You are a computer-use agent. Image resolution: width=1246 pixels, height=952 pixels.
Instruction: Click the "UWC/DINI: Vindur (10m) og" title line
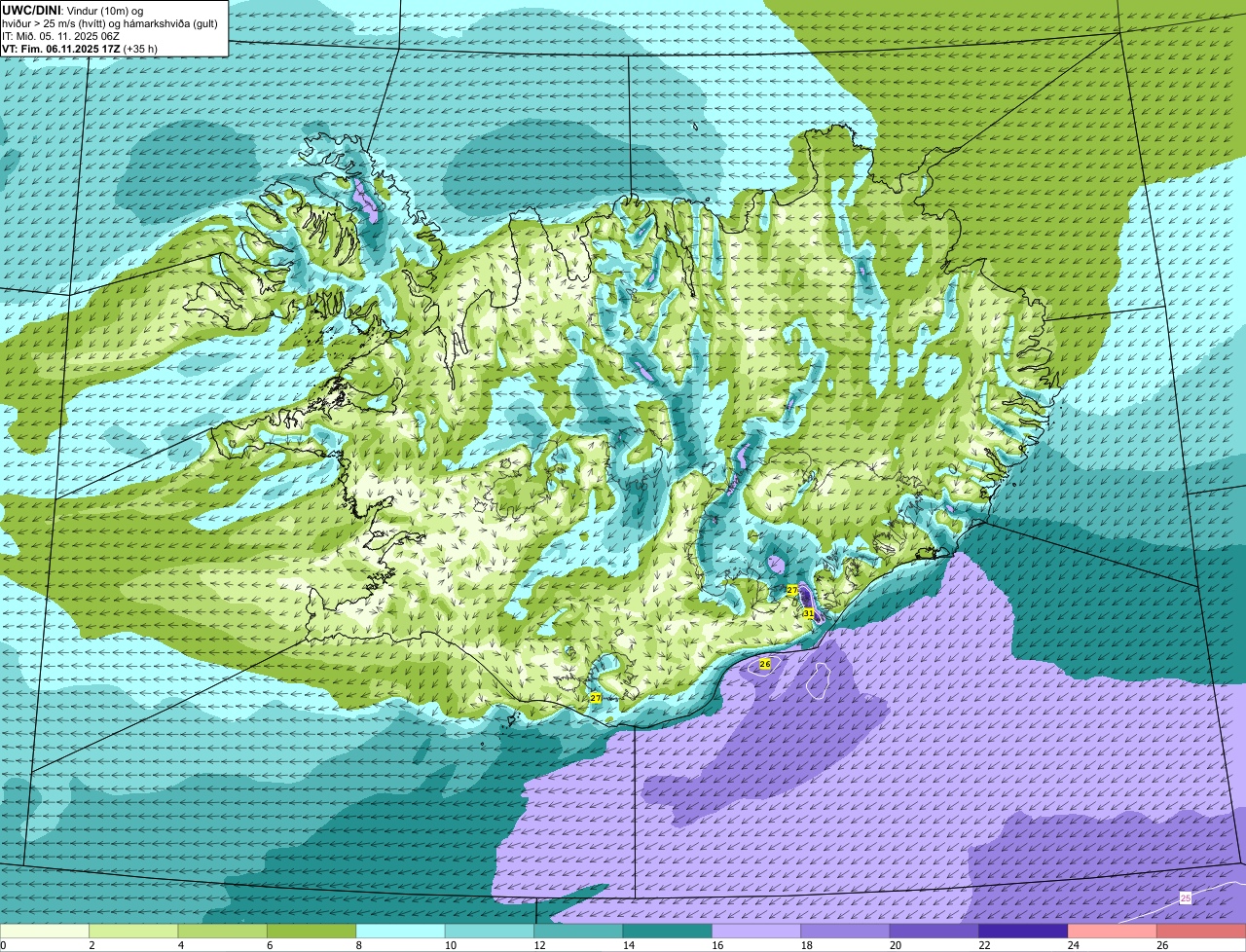[72, 10]
